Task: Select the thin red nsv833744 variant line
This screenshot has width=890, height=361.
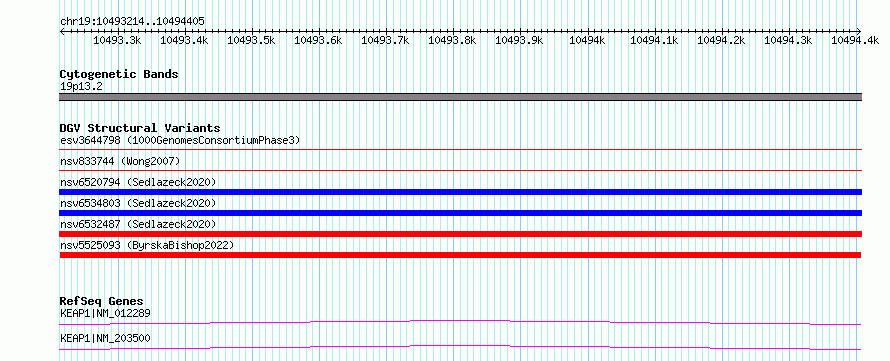Action: [460, 170]
